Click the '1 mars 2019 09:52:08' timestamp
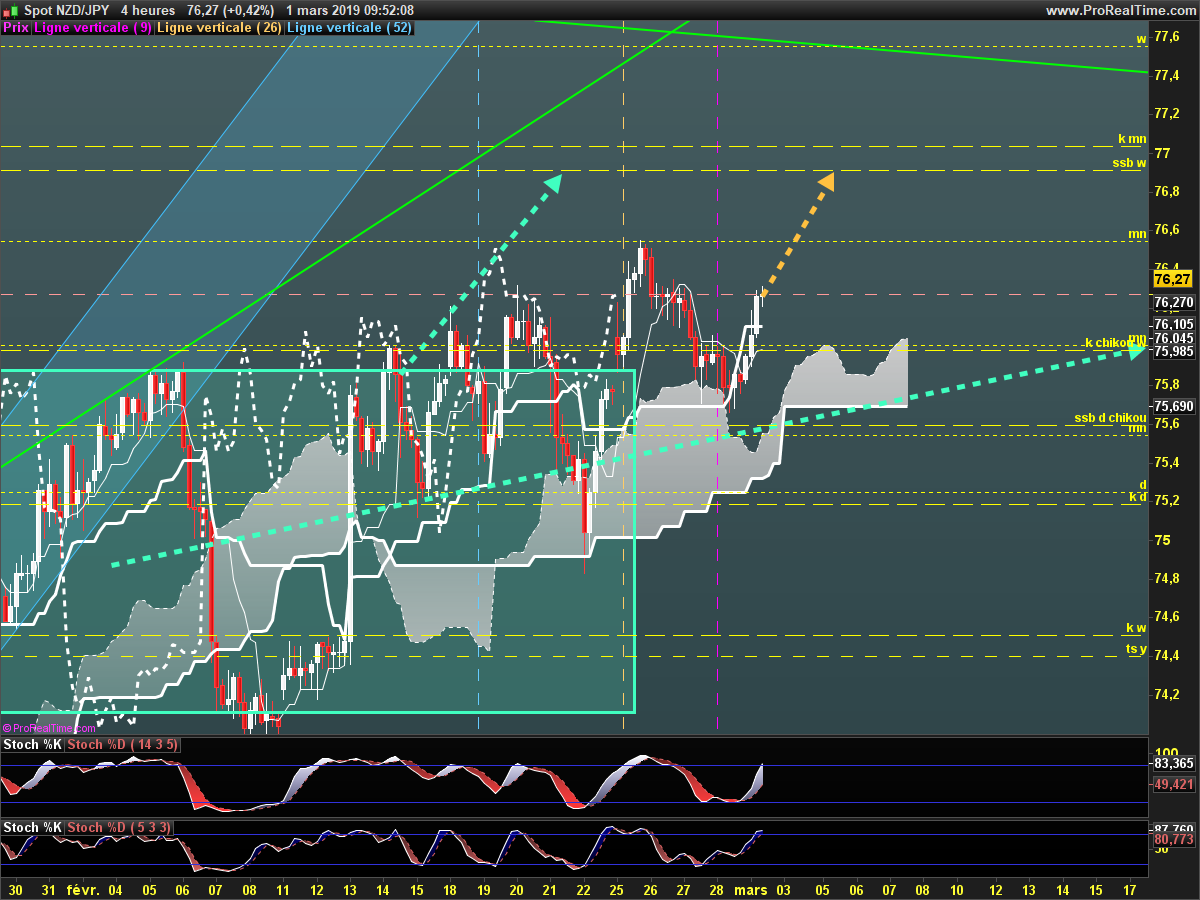Screen dimensions: 1200x900 pos(350,11)
